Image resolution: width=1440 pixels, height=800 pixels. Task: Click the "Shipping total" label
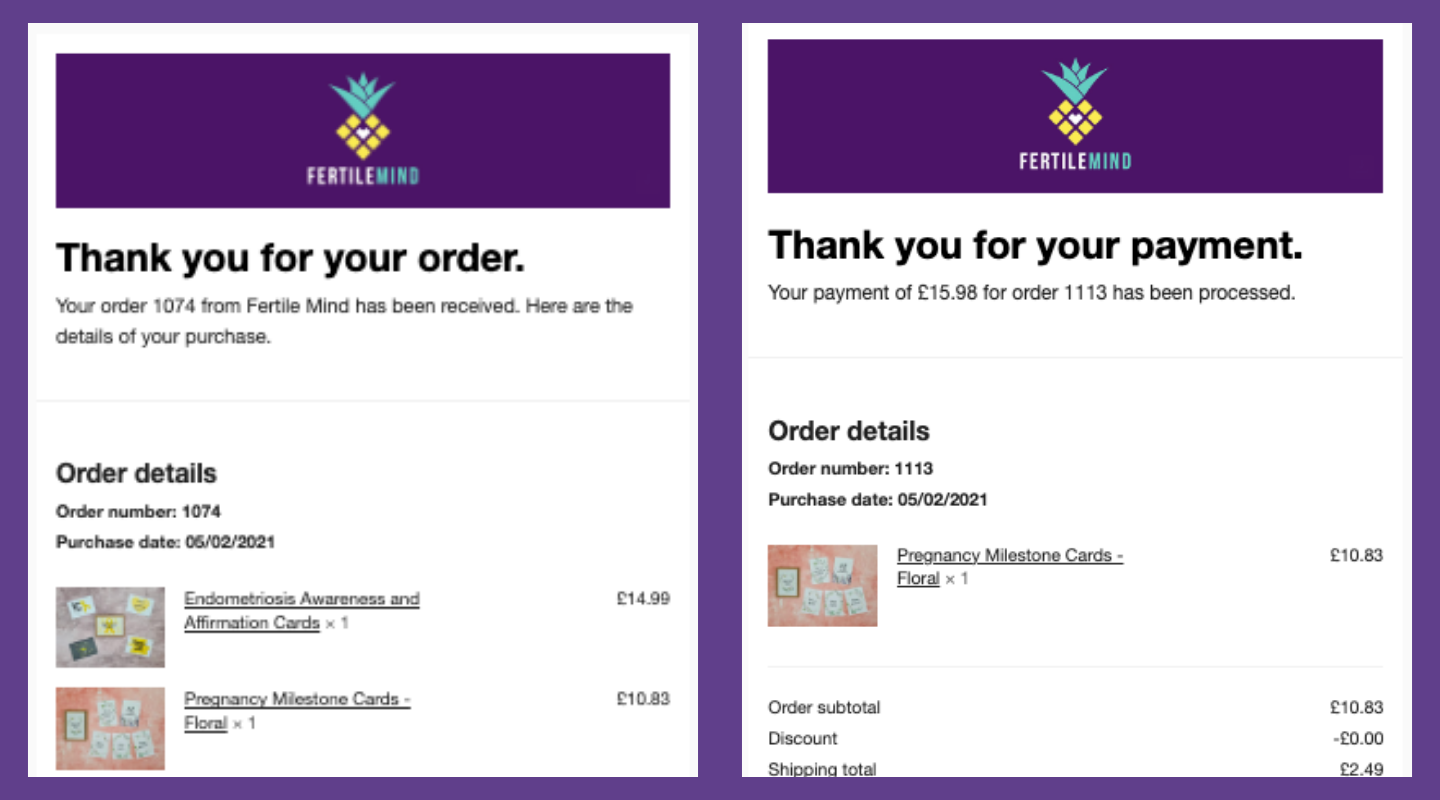(822, 769)
